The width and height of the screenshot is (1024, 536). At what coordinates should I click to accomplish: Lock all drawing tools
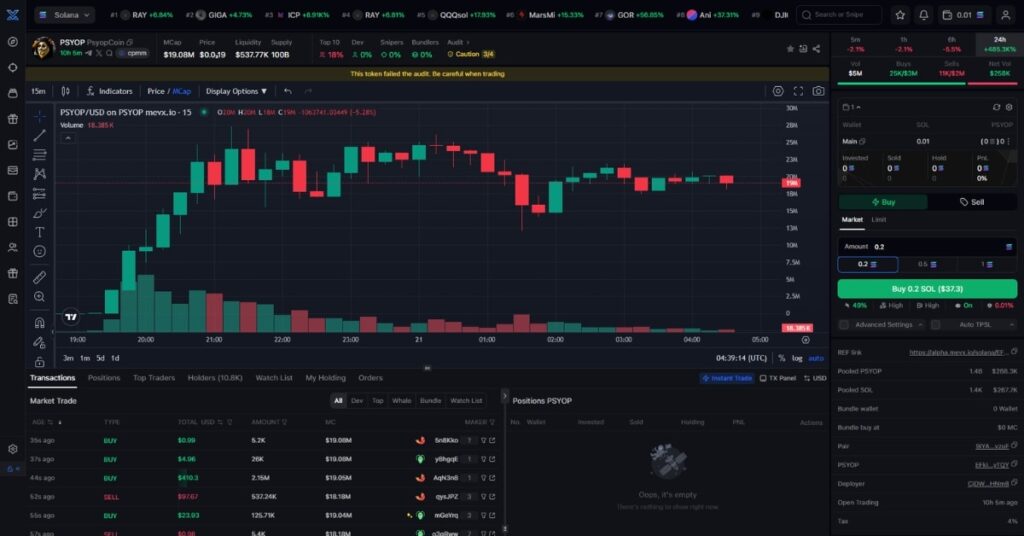(40, 361)
